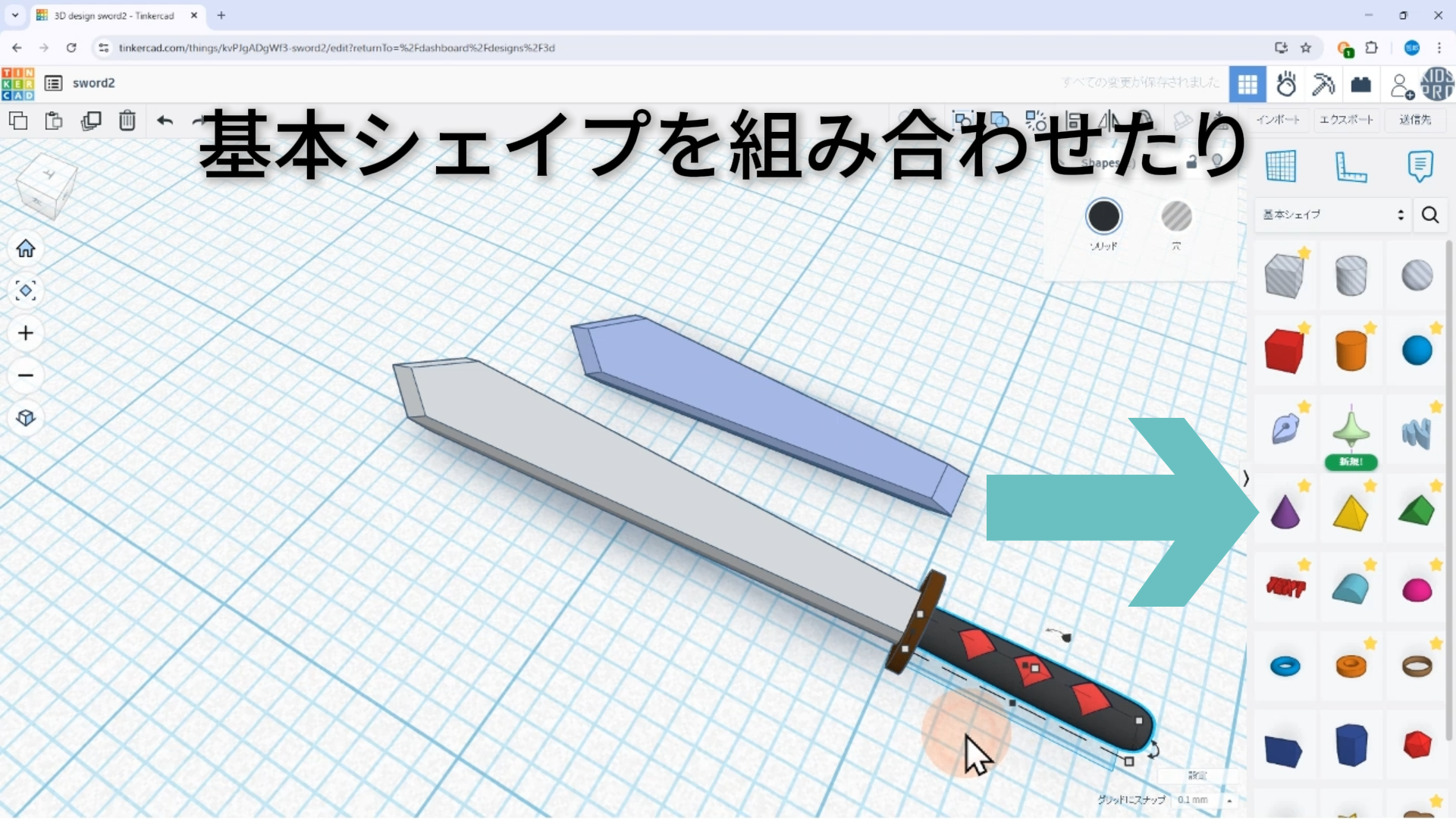Viewport: 1456px width, 819px height.
Task: Click the エクスポート button
Action: click(x=1346, y=120)
